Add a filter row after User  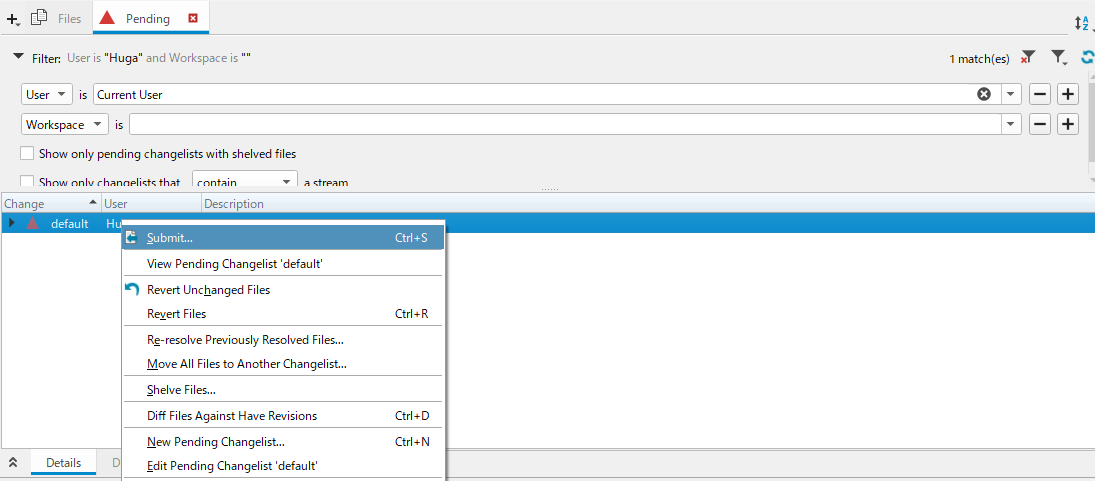point(1068,94)
